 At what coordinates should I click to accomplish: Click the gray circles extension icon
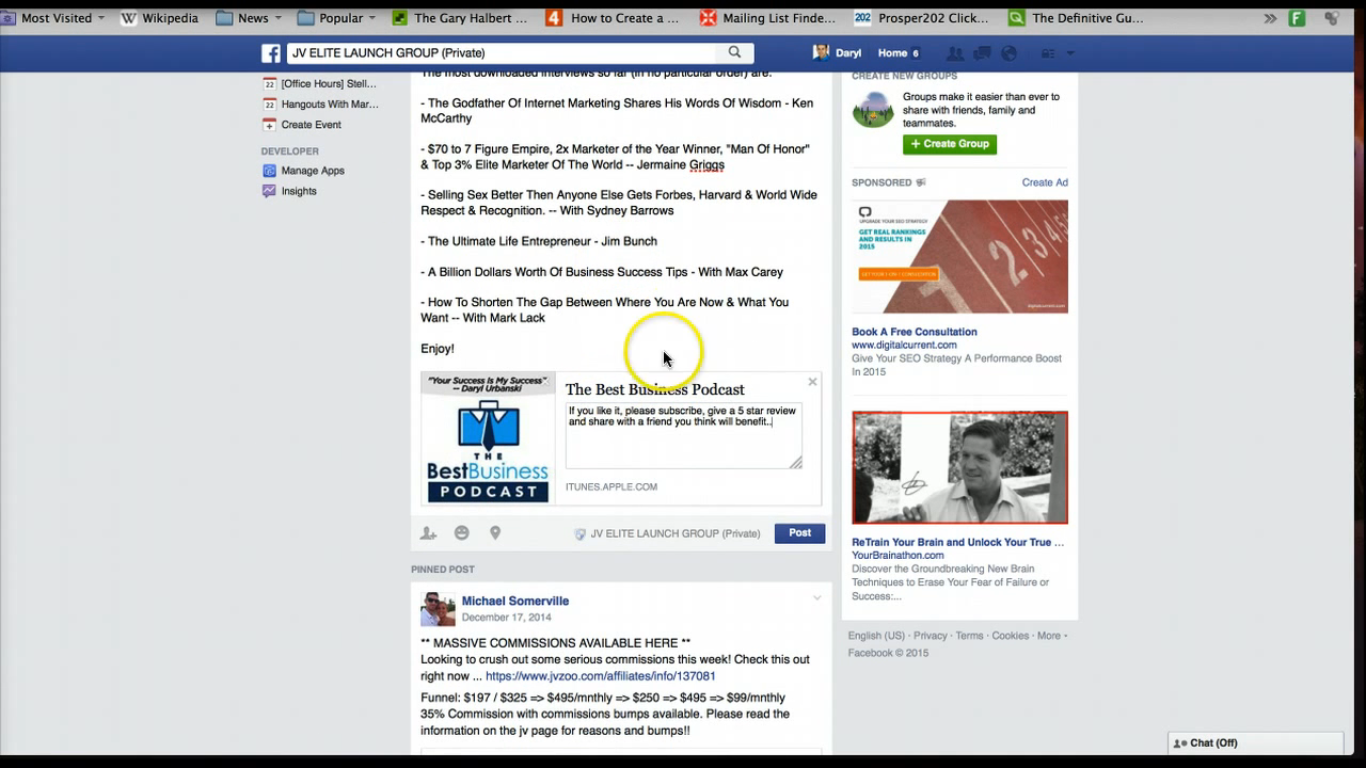pyautogui.click(x=1332, y=18)
